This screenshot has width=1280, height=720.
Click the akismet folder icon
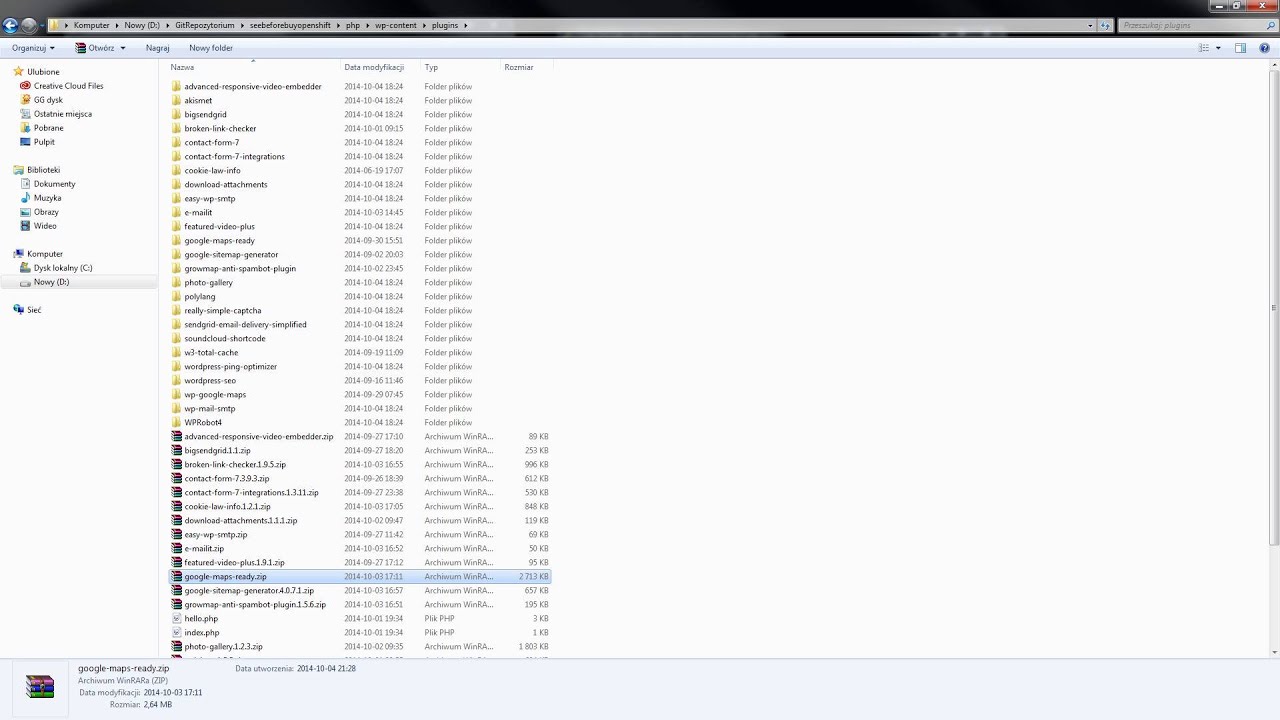pyautogui.click(x=177, y=100)
